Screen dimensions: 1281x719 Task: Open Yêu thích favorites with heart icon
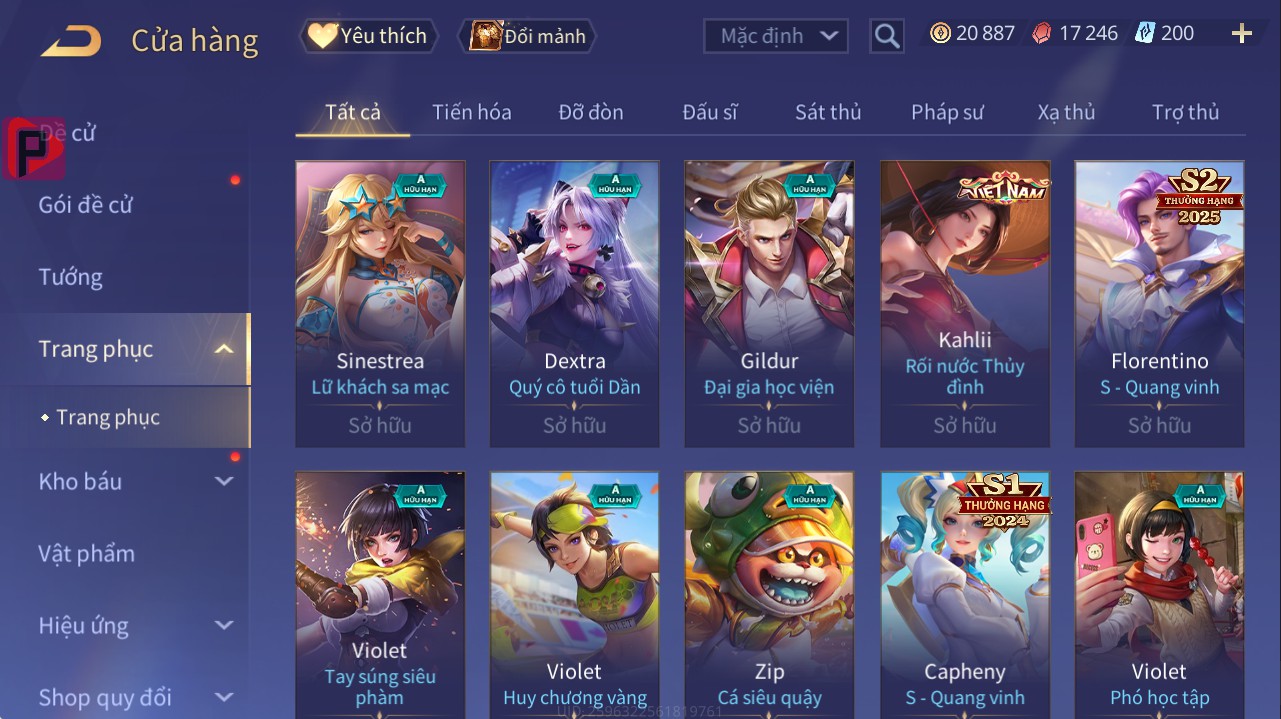coord(369,36)
